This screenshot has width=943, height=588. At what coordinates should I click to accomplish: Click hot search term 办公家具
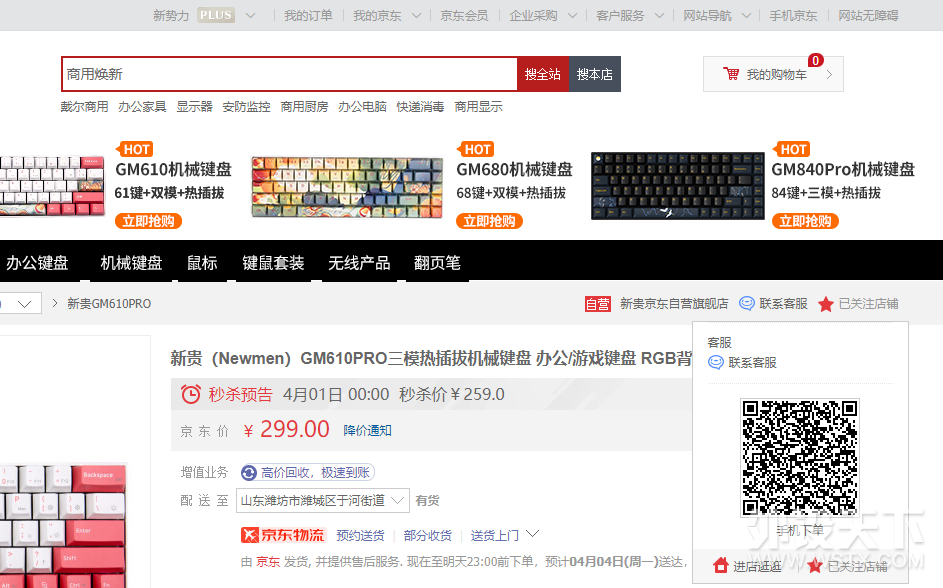point(143,107)
